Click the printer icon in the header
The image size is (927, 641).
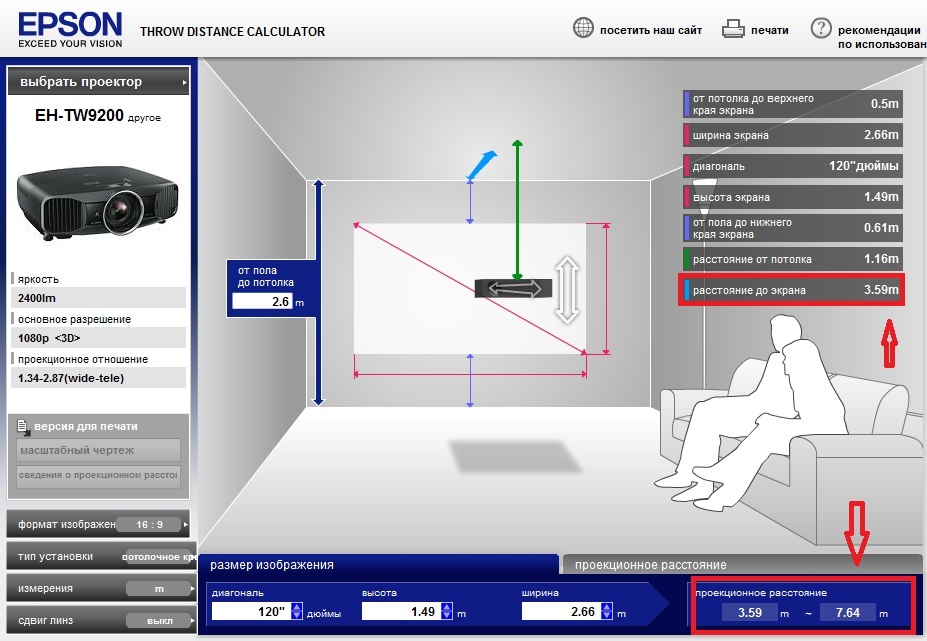(x=733, y=29)
